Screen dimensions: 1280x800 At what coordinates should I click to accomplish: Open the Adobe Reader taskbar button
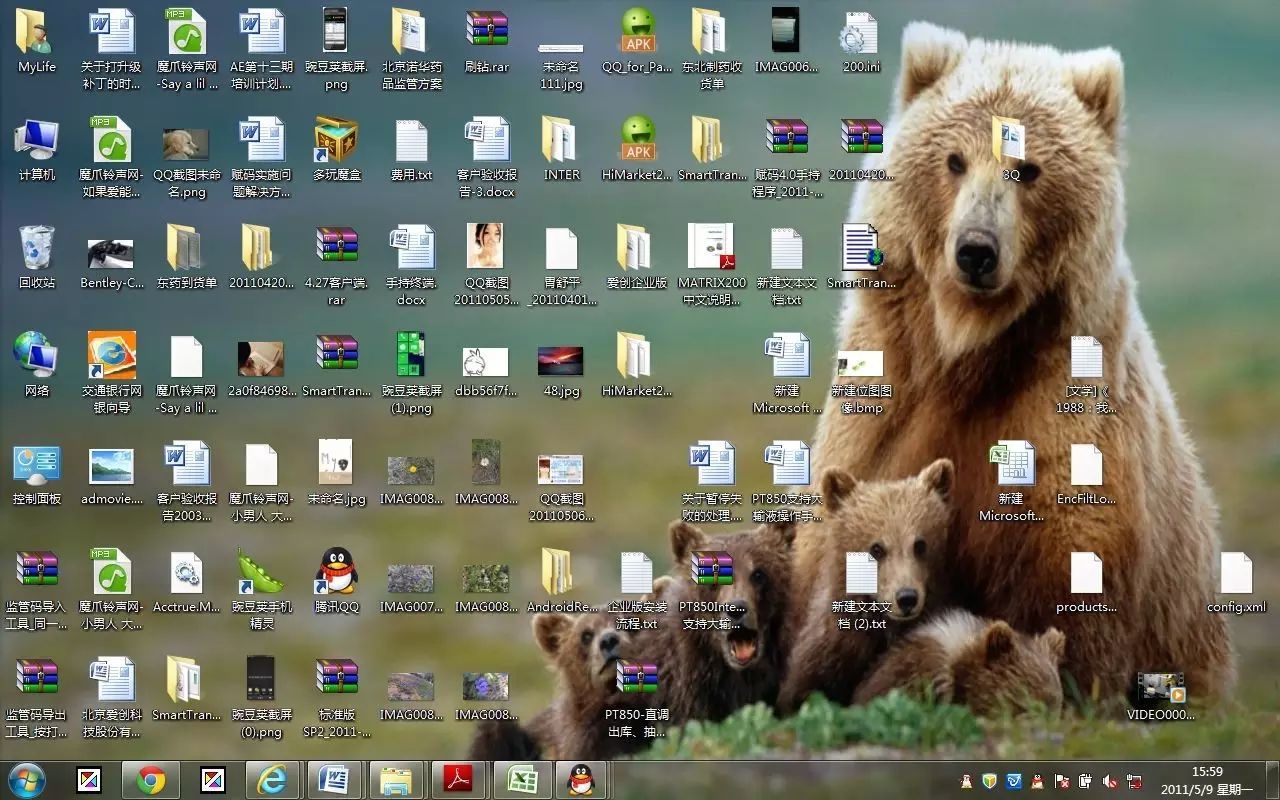(459, 780)
